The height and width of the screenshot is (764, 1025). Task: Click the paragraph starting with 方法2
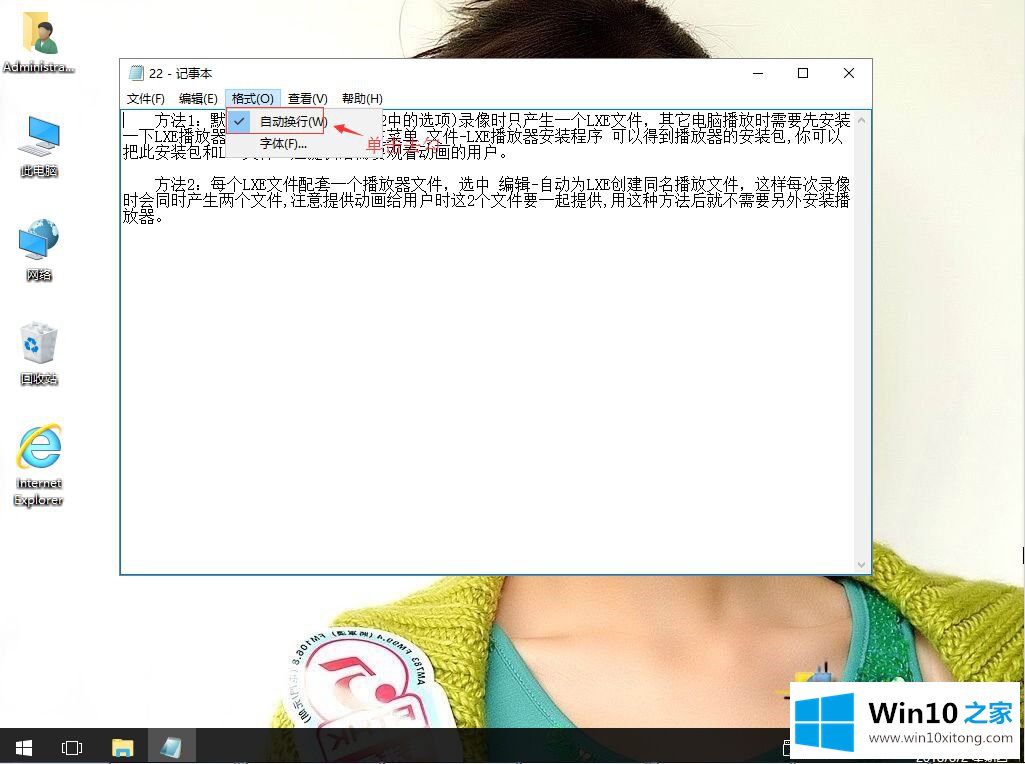pyautogui.click(x=486, y=200)
